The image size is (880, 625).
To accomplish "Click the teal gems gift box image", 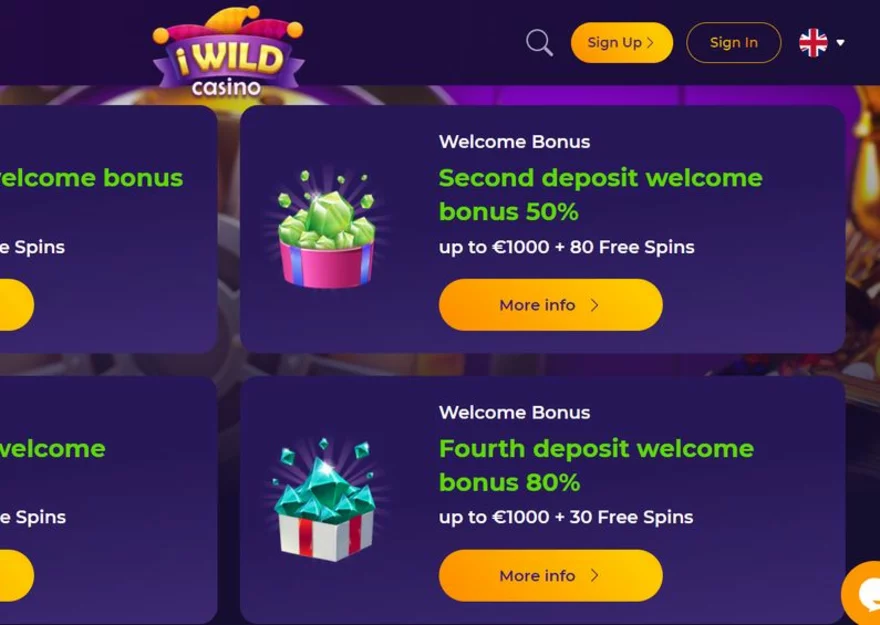I will 326,500.
